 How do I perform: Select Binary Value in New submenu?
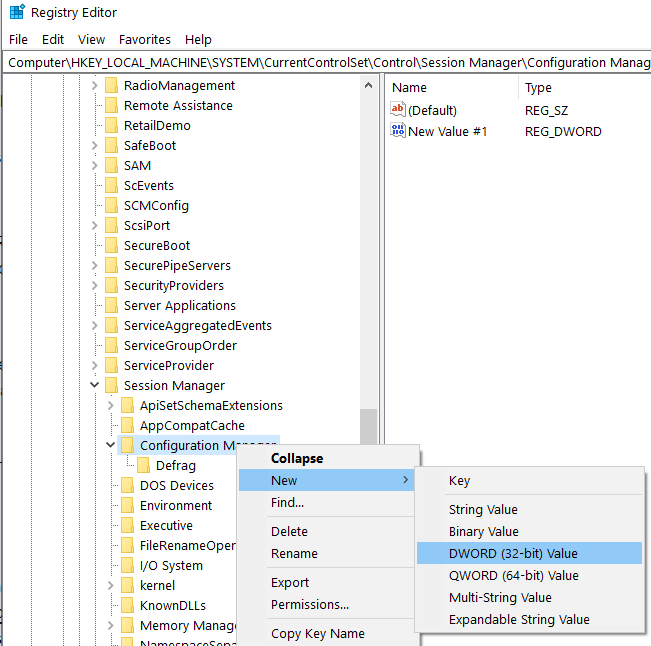click(529, 531)
